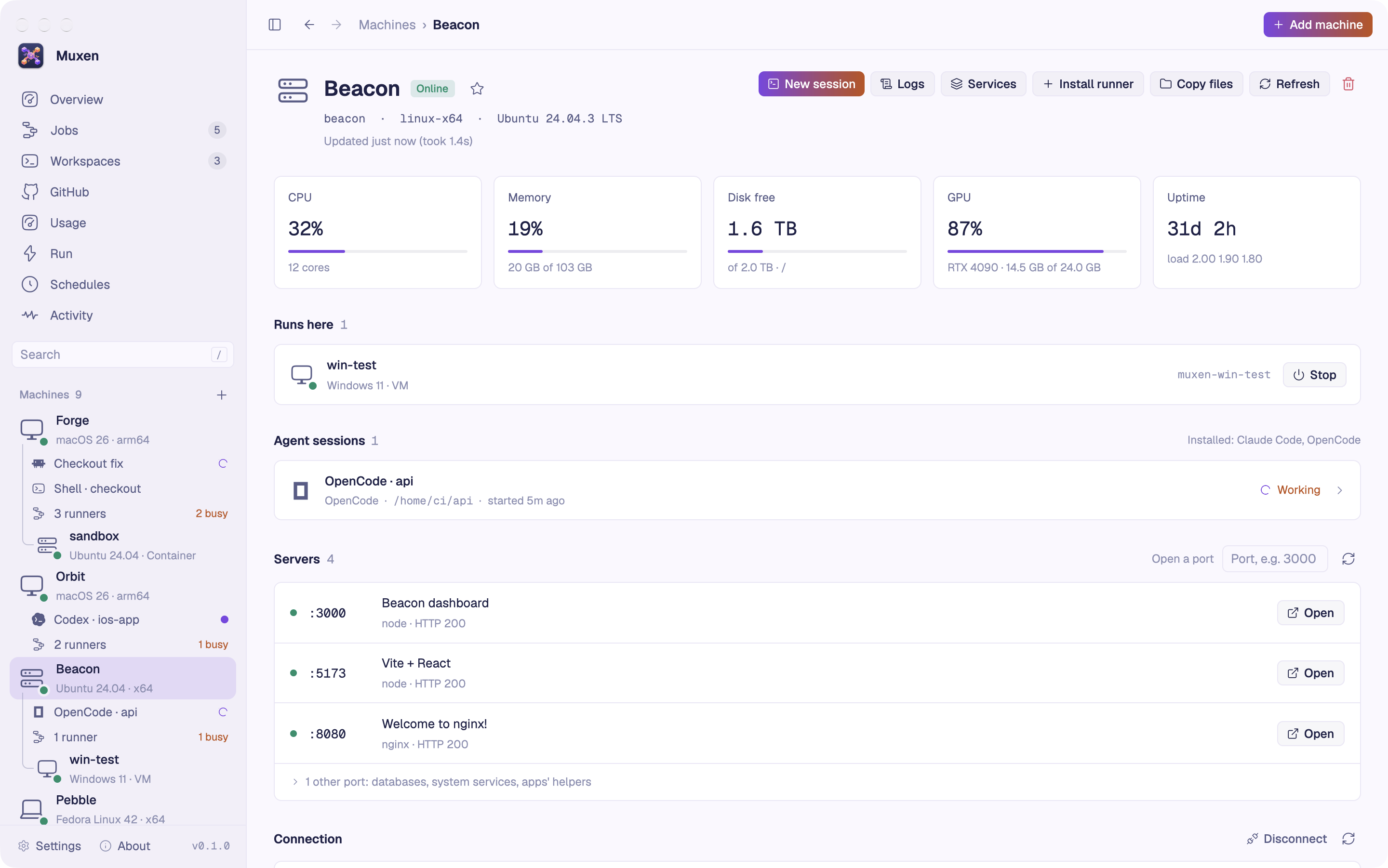This screenshot has height=868, width=1388.
Task: Open the About link
Action: pyautogui.click(x=125, y=846)
